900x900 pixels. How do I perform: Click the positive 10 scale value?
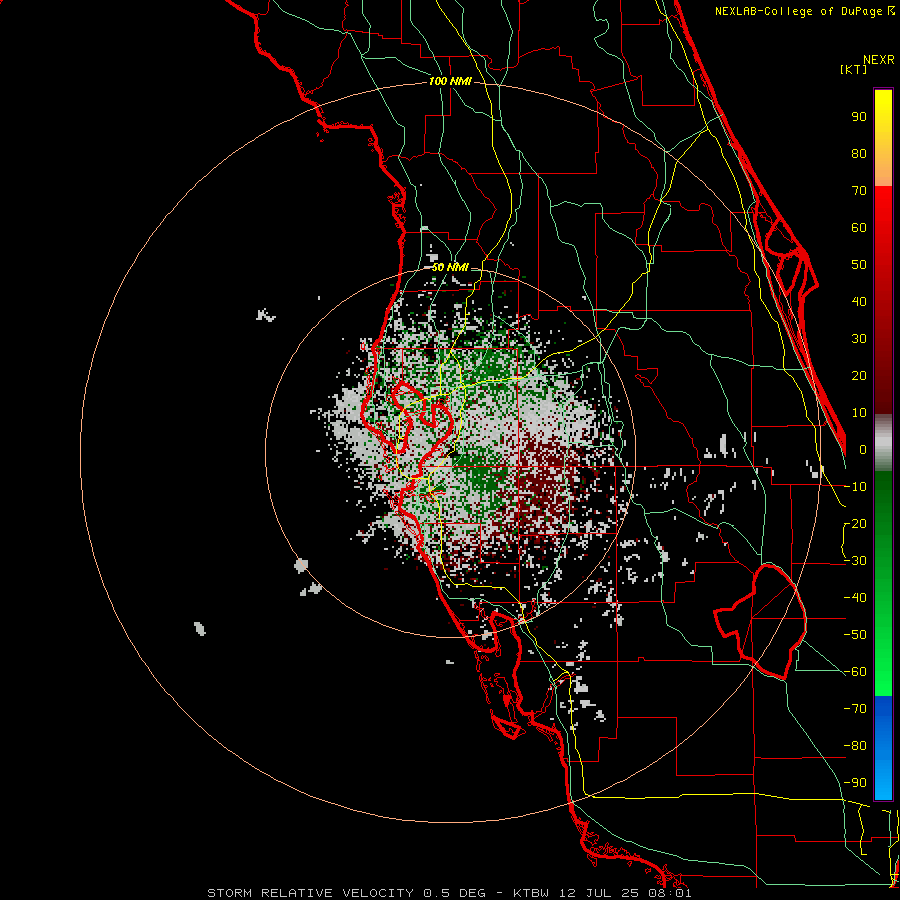point(859,413)
